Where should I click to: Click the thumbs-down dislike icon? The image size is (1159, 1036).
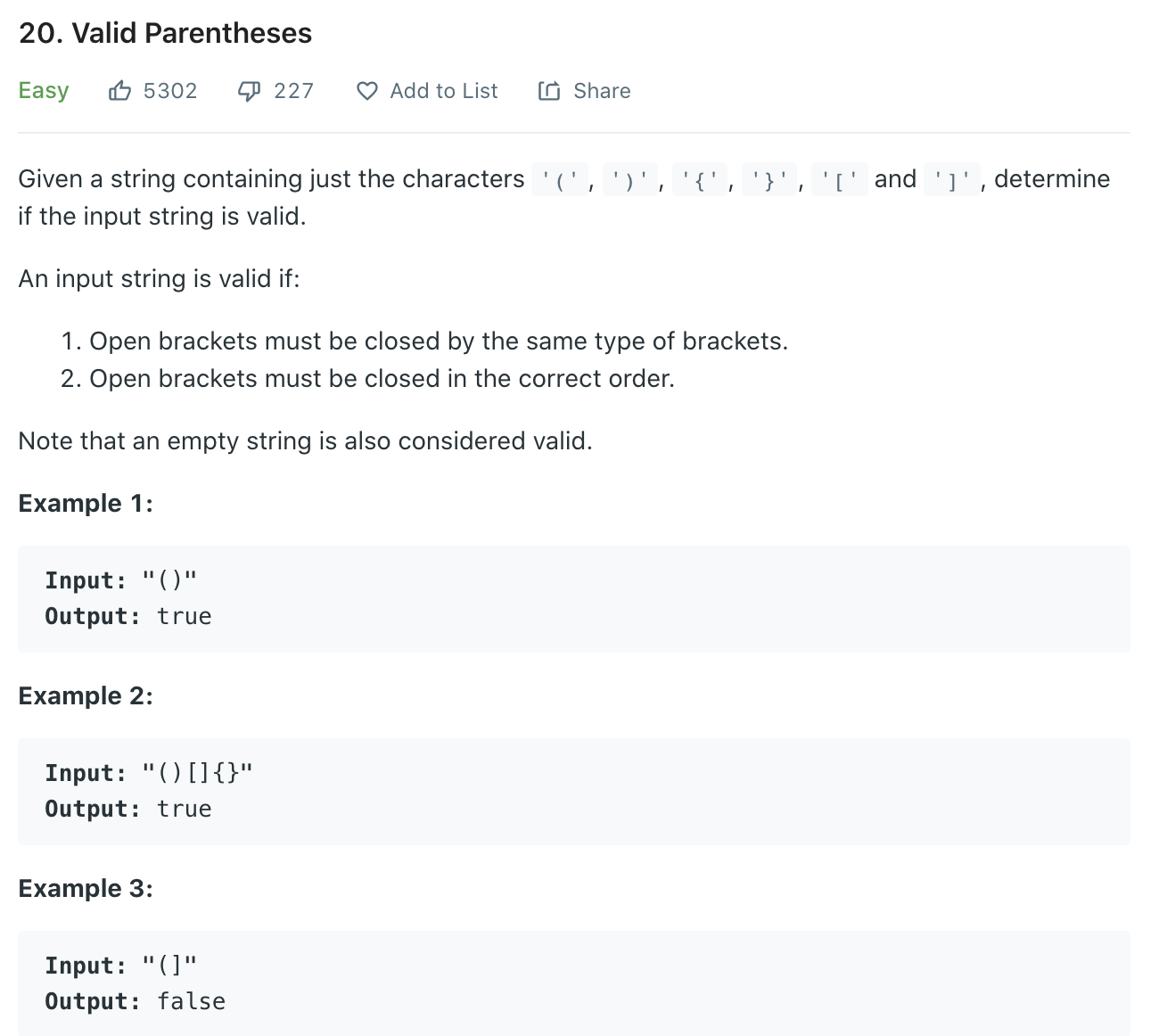pos(249,91)
